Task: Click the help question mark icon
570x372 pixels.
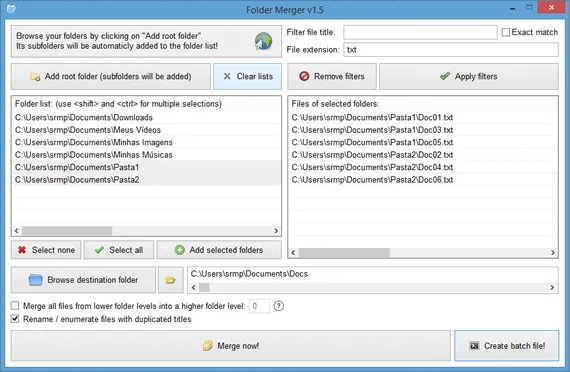Action: click(x=278, y=306)
